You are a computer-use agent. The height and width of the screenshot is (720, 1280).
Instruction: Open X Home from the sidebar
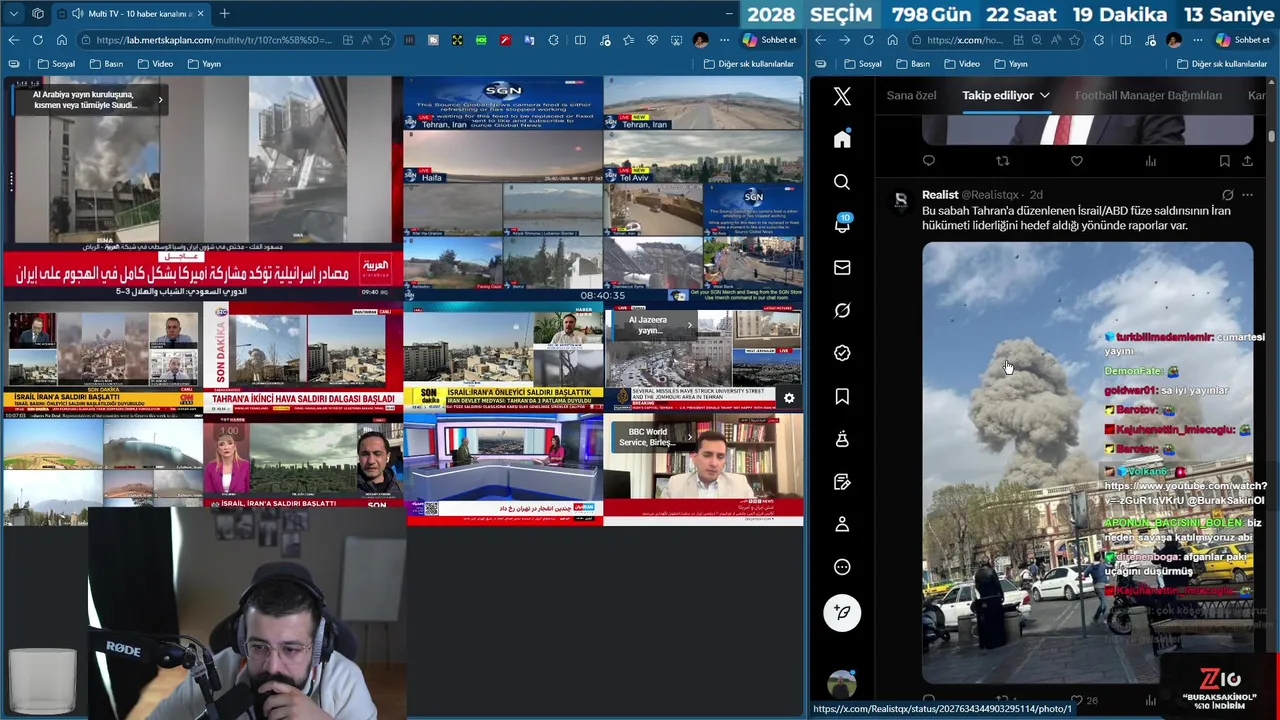pyautogui.click(x=842, y=139)
